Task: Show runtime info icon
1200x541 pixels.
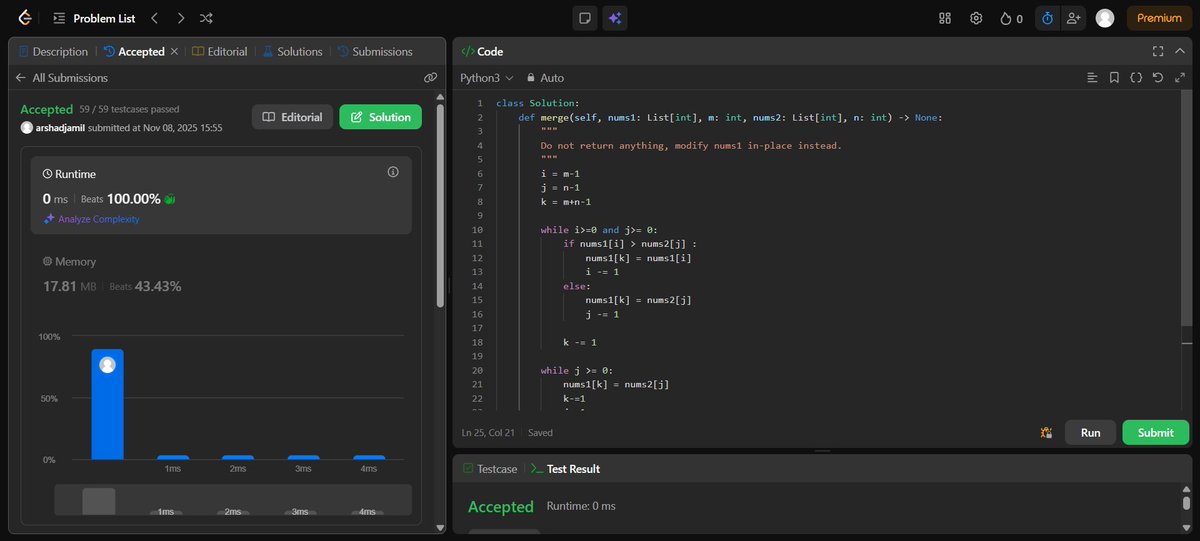Action: tap(393, 172)
